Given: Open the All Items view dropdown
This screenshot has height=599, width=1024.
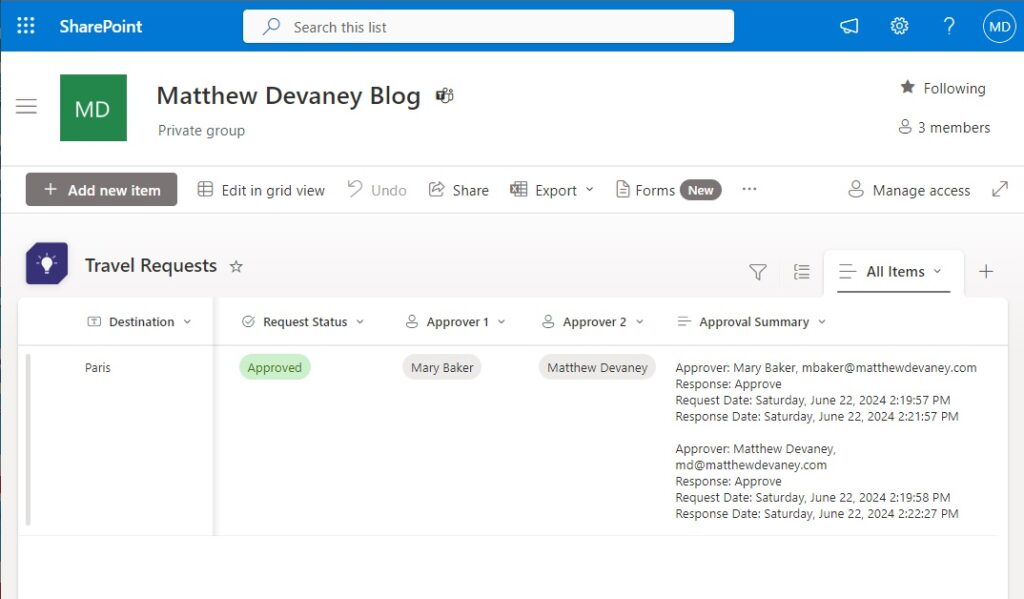Looking at the screenshot, I should point(893,272).
